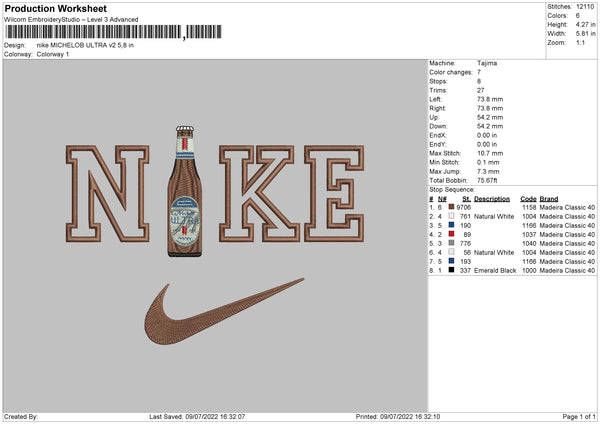Click the embroidered letter N

pyautogui.click(x=108, y=193)
